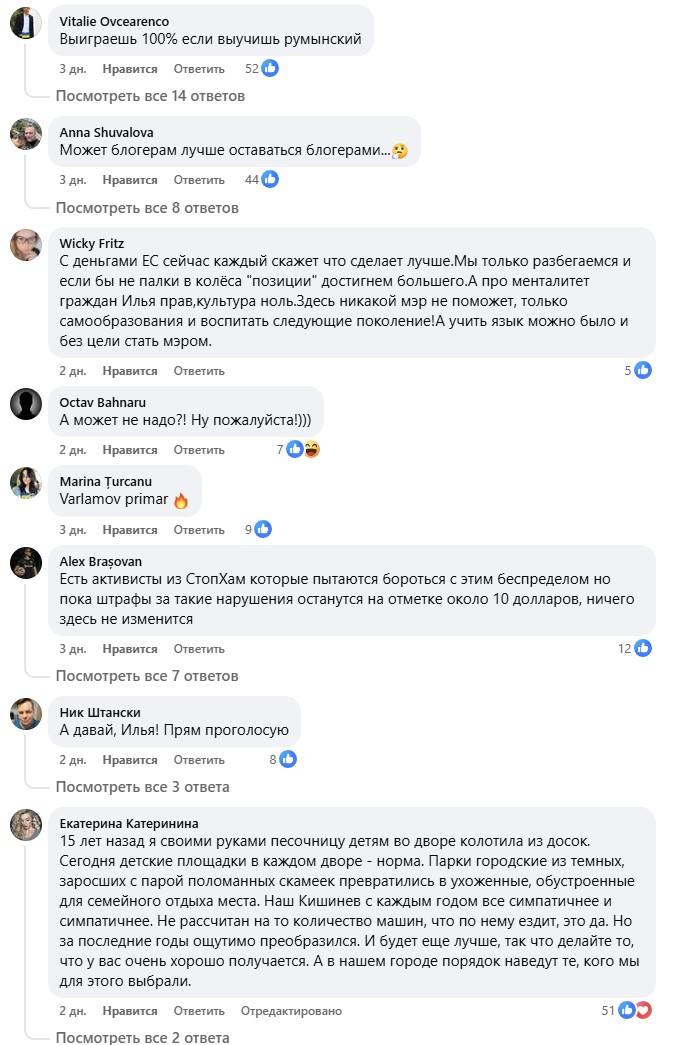Expand 'Посмотреть все 7 ответов' replies

click(x=147, y=676)
